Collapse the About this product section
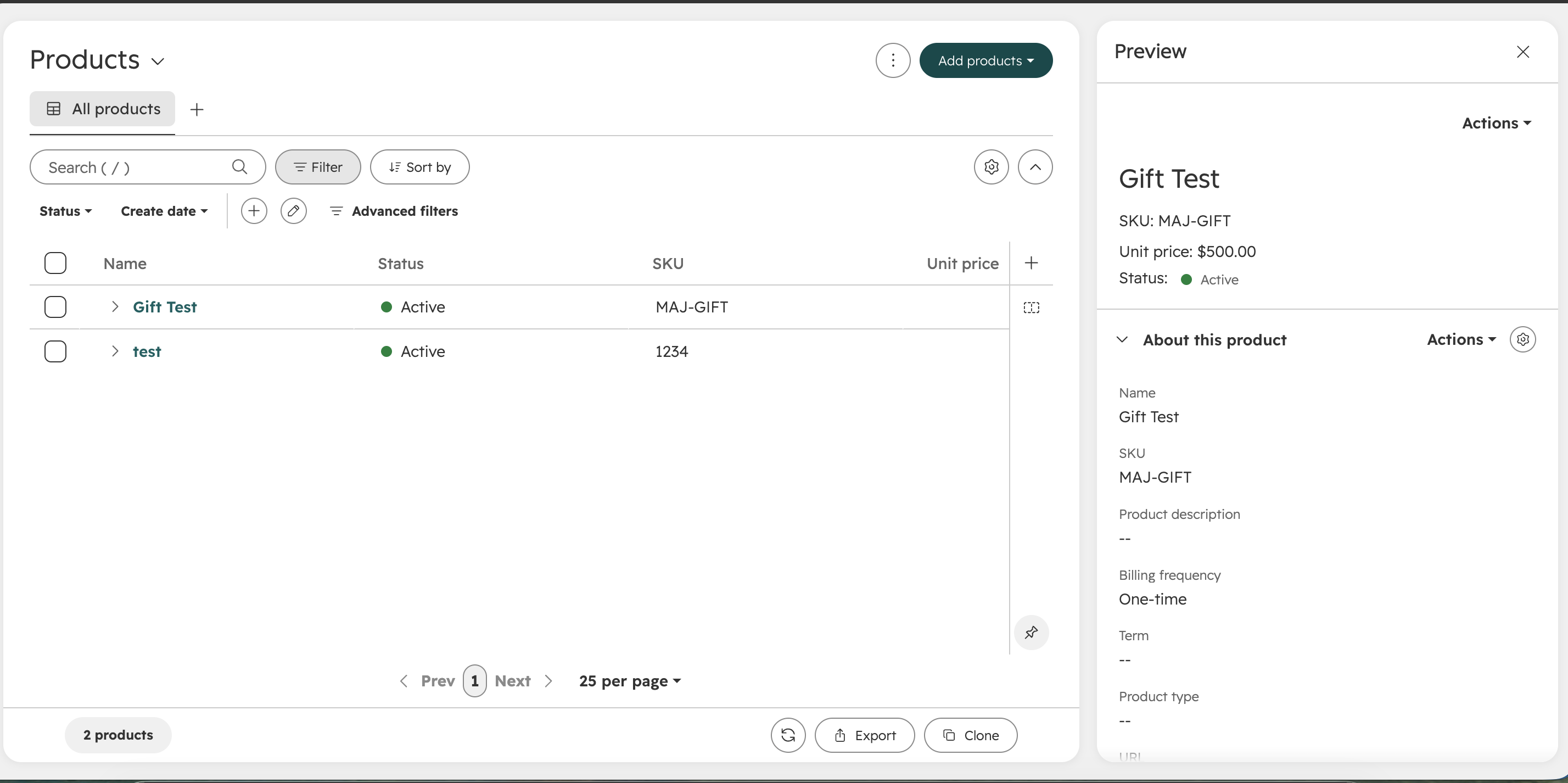1568x783 pixels. pos(1122,339)
